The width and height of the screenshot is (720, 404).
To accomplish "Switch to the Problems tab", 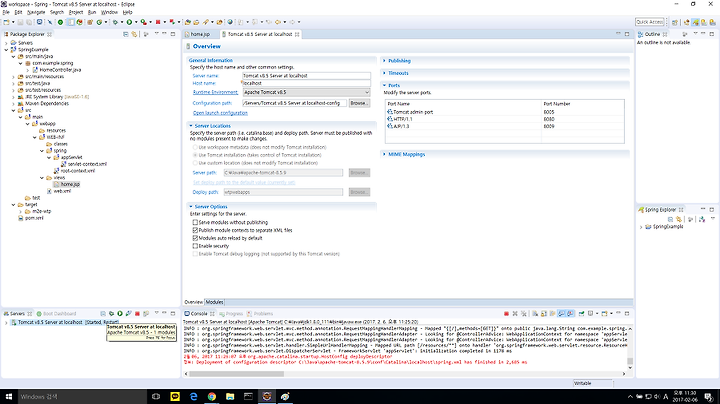I will (260, 314).
